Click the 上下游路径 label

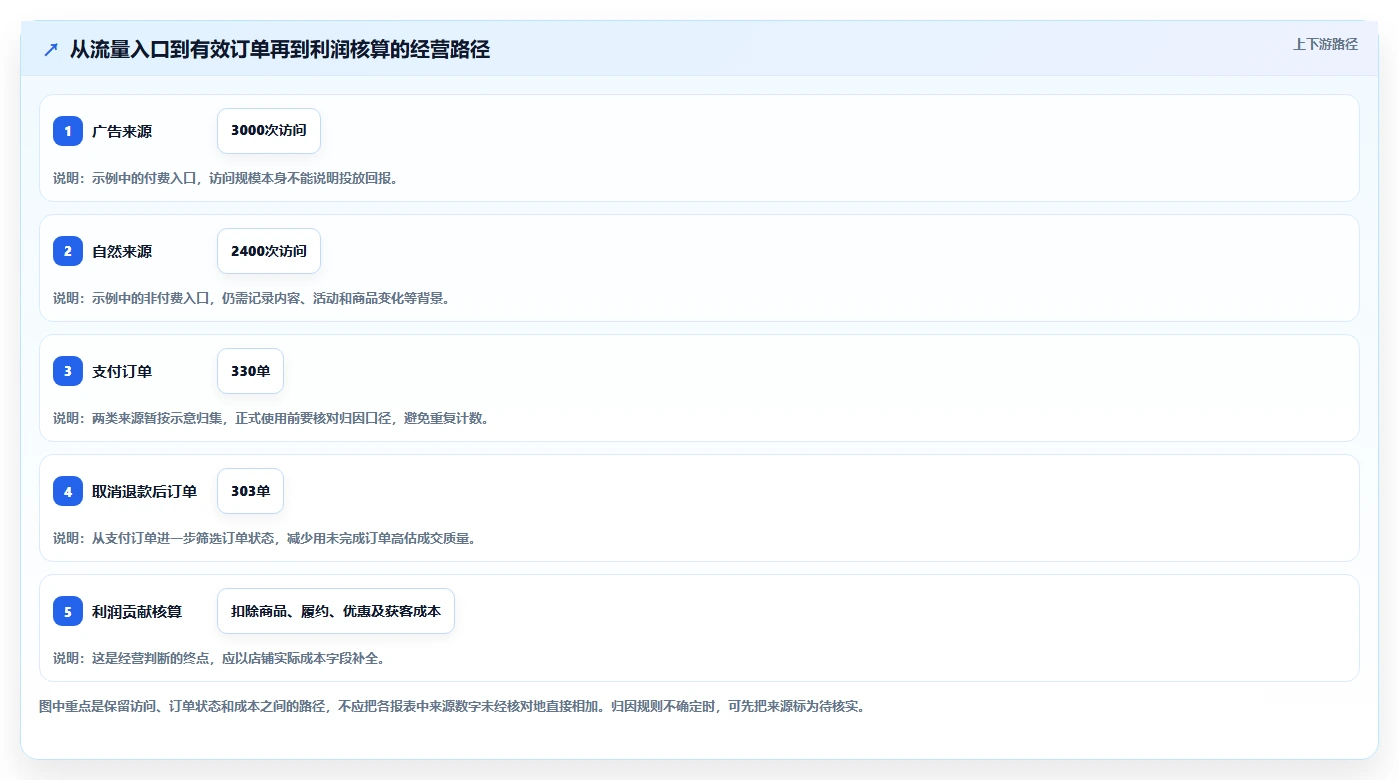pyautogui.click(x=1325, y=44)
